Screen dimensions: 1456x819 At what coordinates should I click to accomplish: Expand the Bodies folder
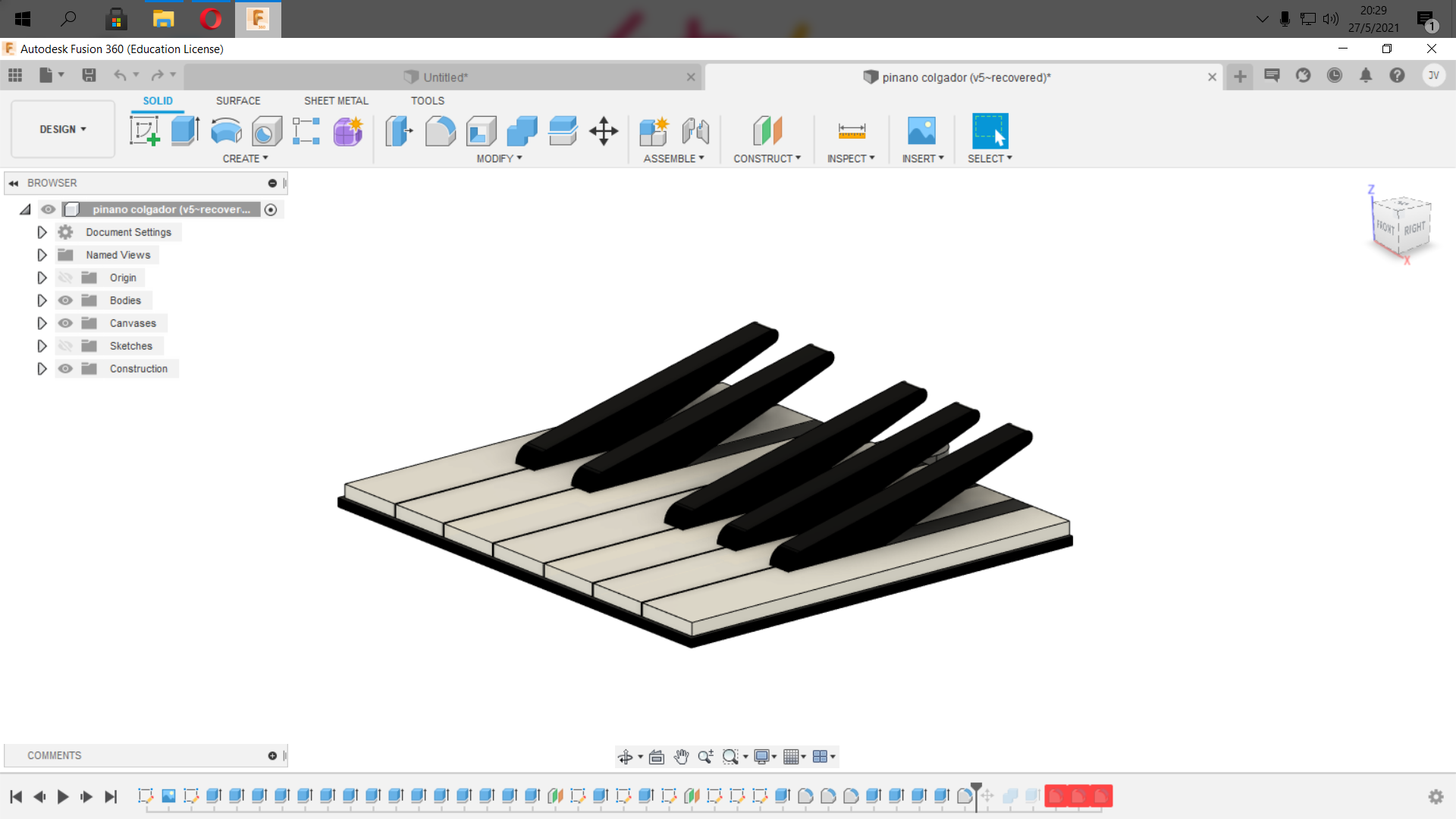[x=42, y=300]
